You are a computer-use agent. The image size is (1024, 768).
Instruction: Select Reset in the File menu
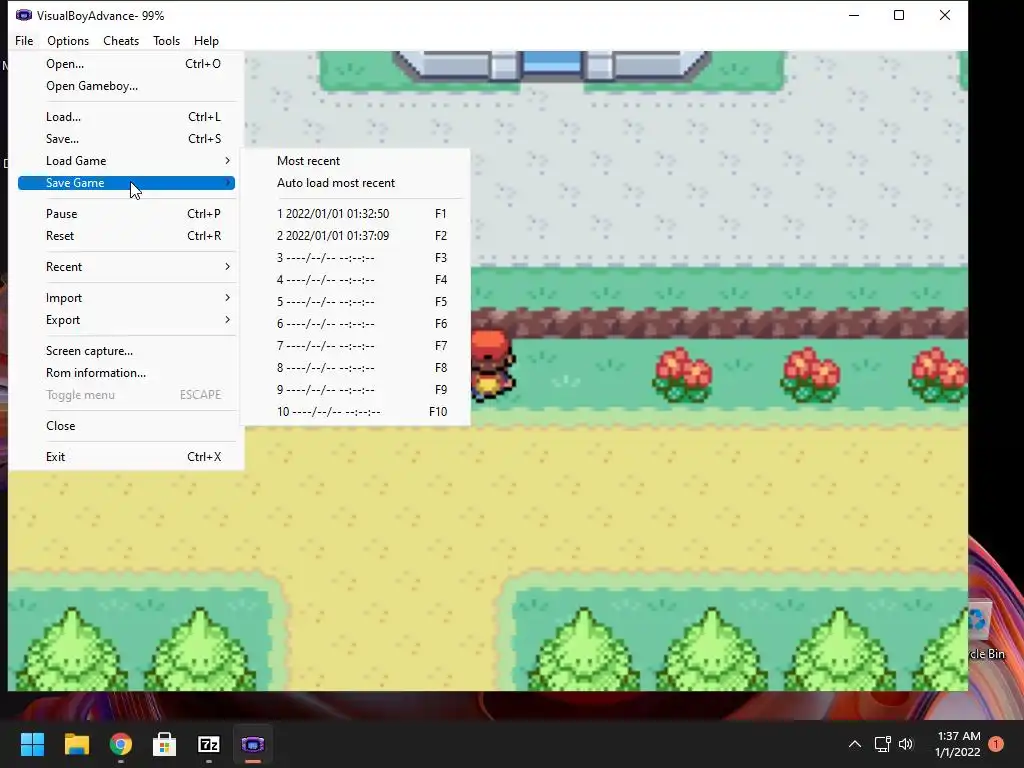(126, 236)
